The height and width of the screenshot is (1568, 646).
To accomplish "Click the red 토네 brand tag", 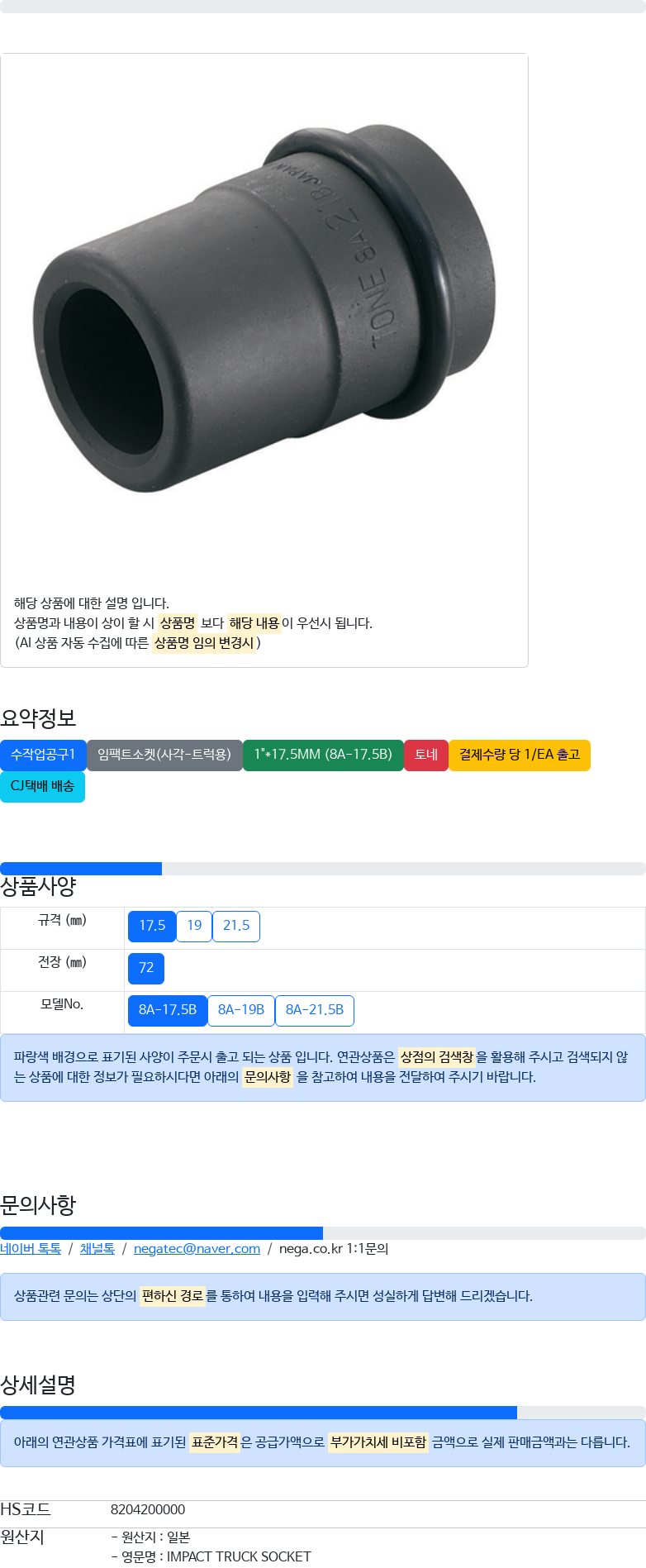I will tap(426, 755).
